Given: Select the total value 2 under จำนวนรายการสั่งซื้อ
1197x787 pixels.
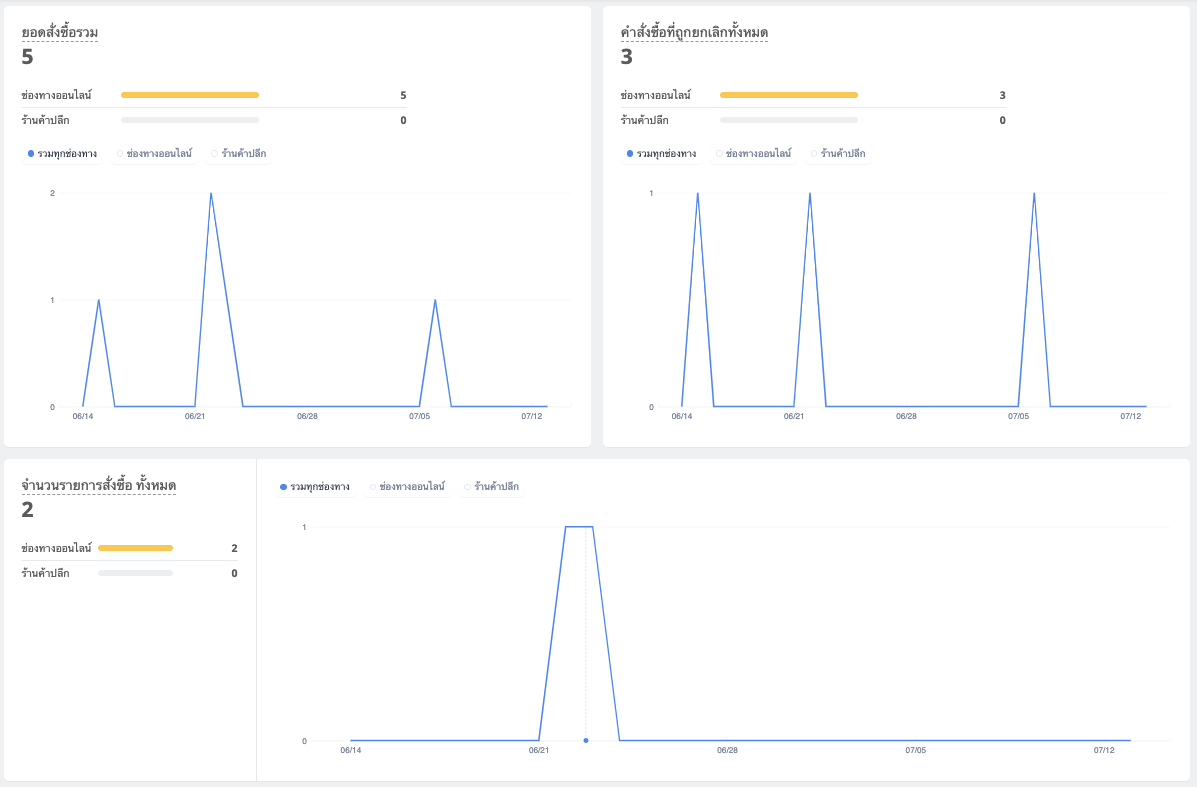Looking at the screenshot, I should [27, 509].
